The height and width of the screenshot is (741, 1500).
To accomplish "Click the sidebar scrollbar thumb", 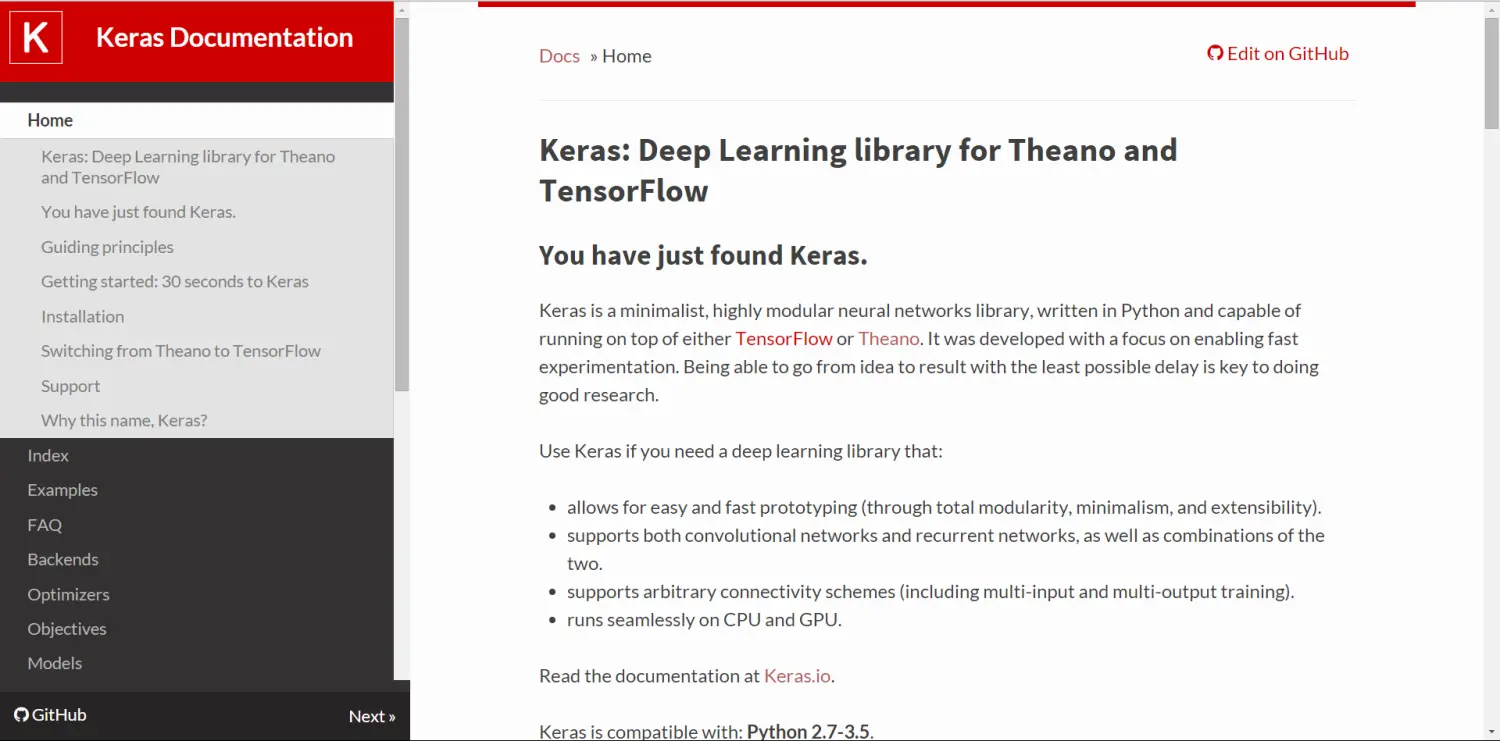I will [x=402, y=205].
